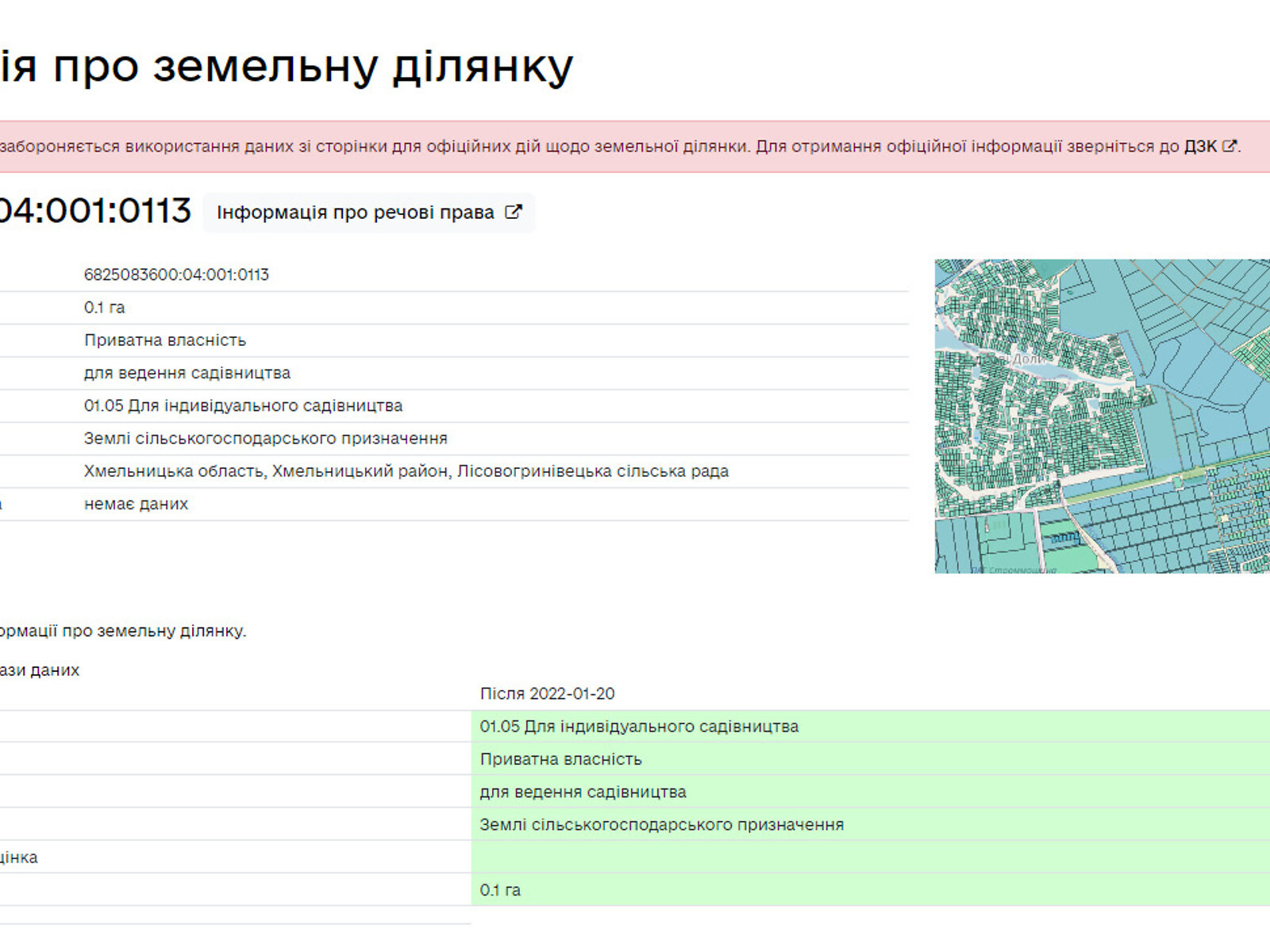Click the full cadastral number 6825083600:04:001:0113

click(176, 275)
